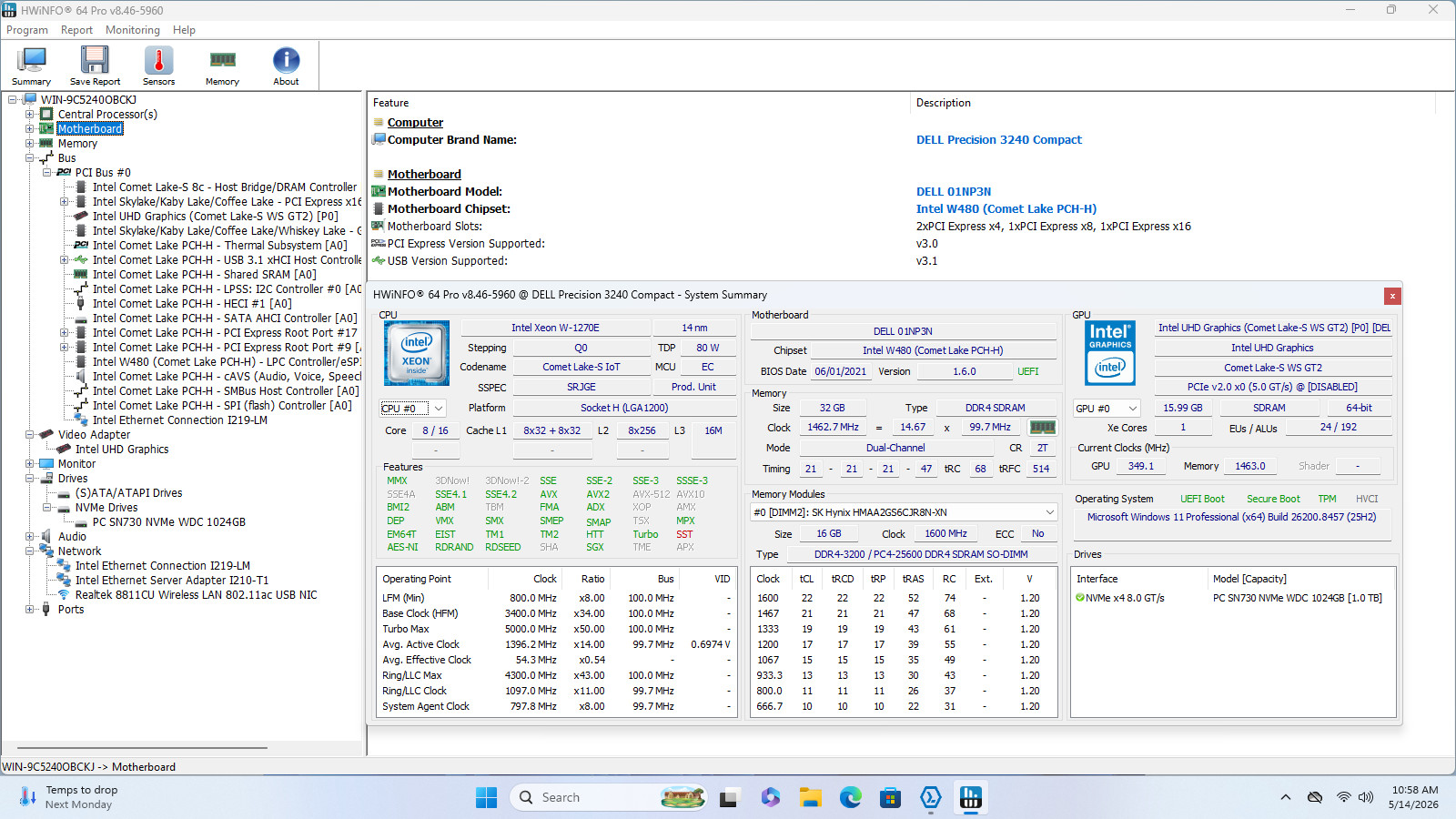Open Windows Start button
The image size is (1456, 819).
tap(487, 797)
